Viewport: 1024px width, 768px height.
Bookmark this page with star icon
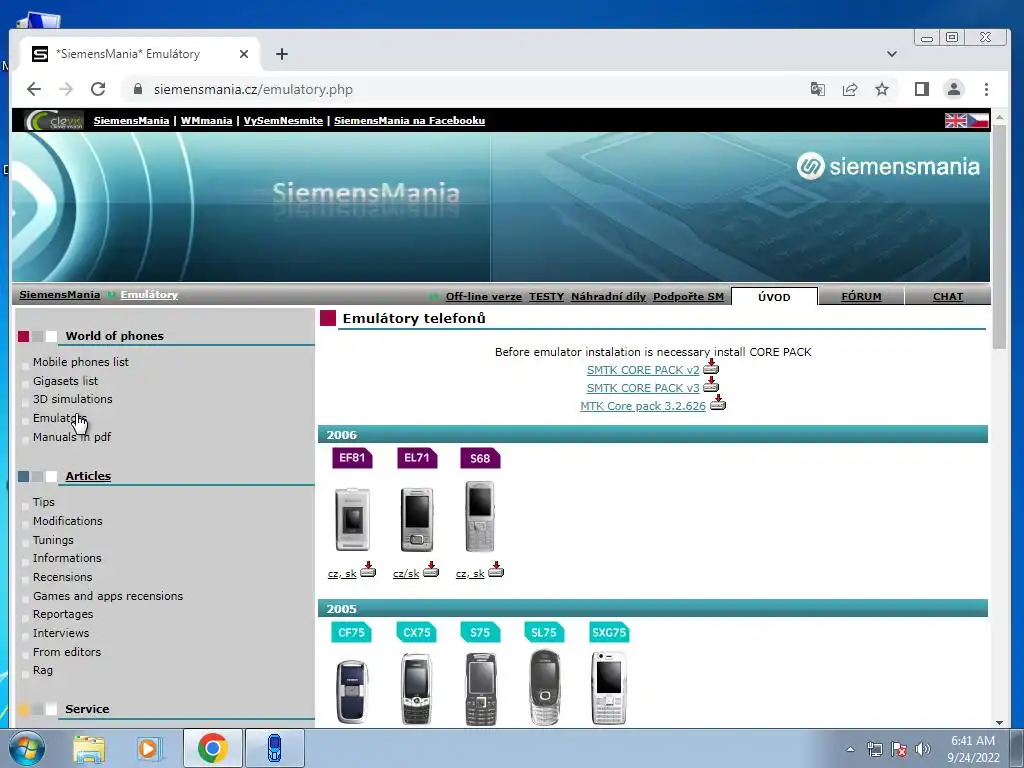click(882, 89)
